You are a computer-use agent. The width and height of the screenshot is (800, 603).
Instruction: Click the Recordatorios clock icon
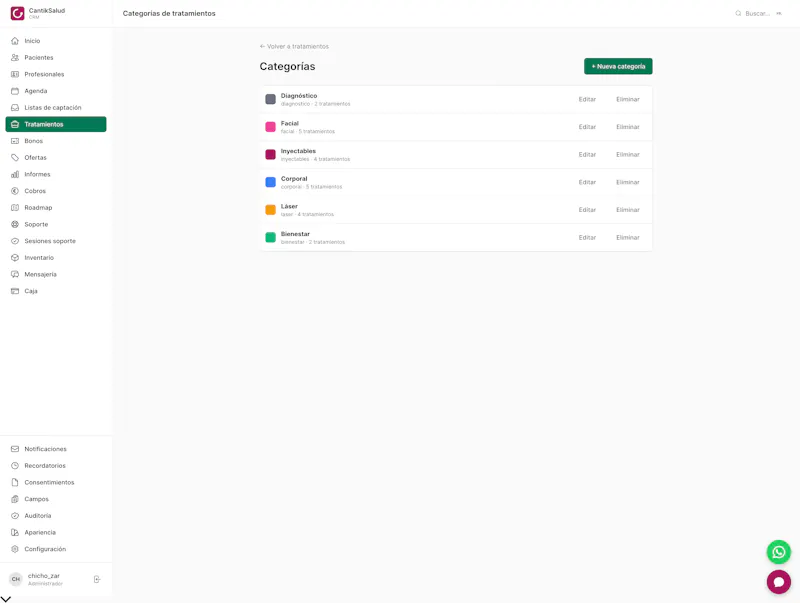15,466
